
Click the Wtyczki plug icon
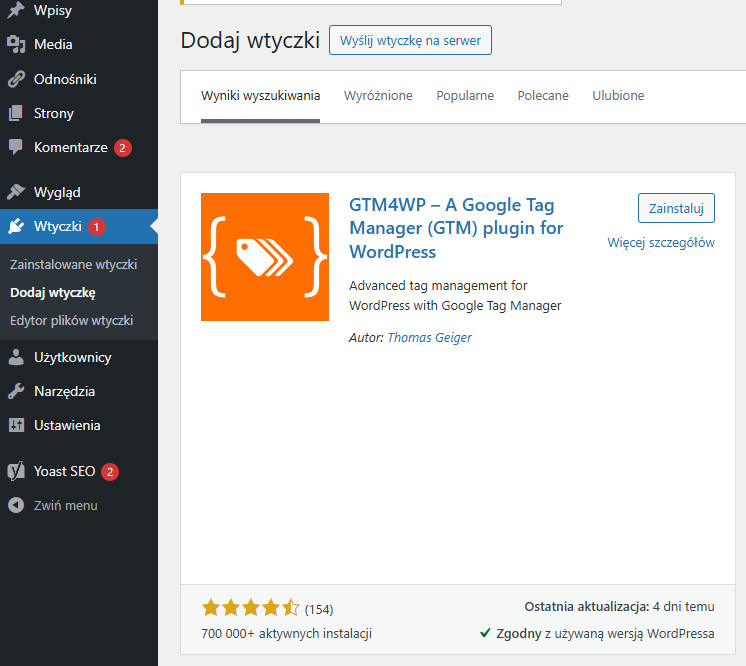16,226
